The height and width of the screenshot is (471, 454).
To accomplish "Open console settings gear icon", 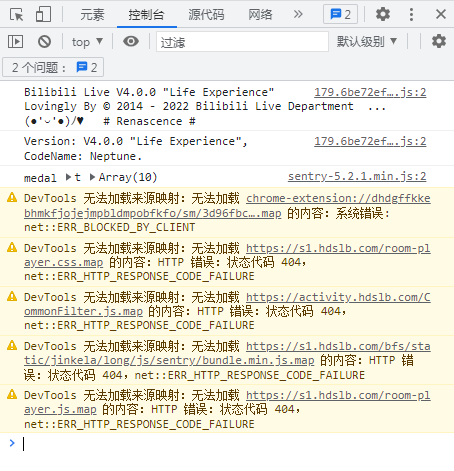I will click(439, 41).
